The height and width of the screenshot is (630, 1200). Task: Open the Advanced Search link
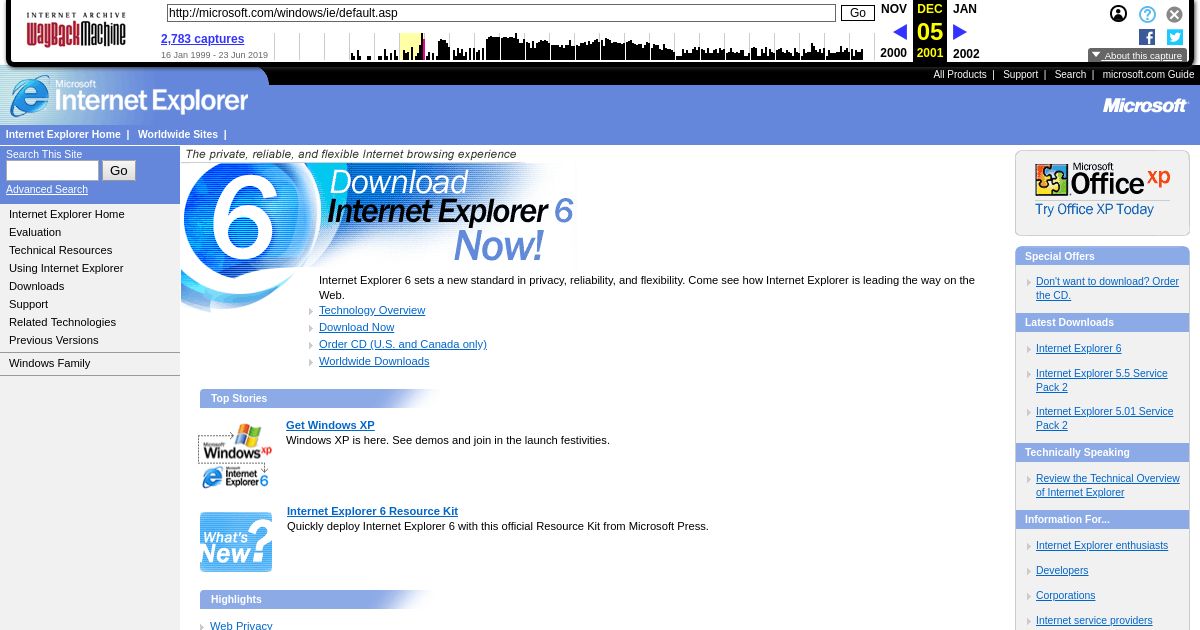[47, 190]
